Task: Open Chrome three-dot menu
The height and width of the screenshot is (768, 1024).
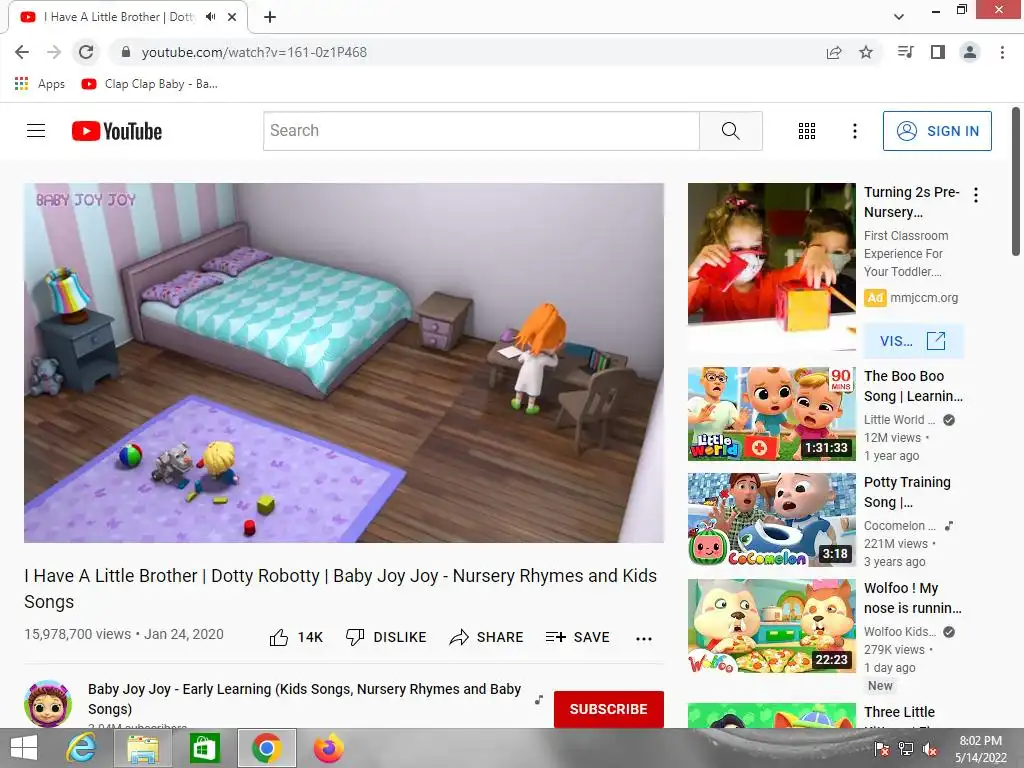Action: 1002,52
